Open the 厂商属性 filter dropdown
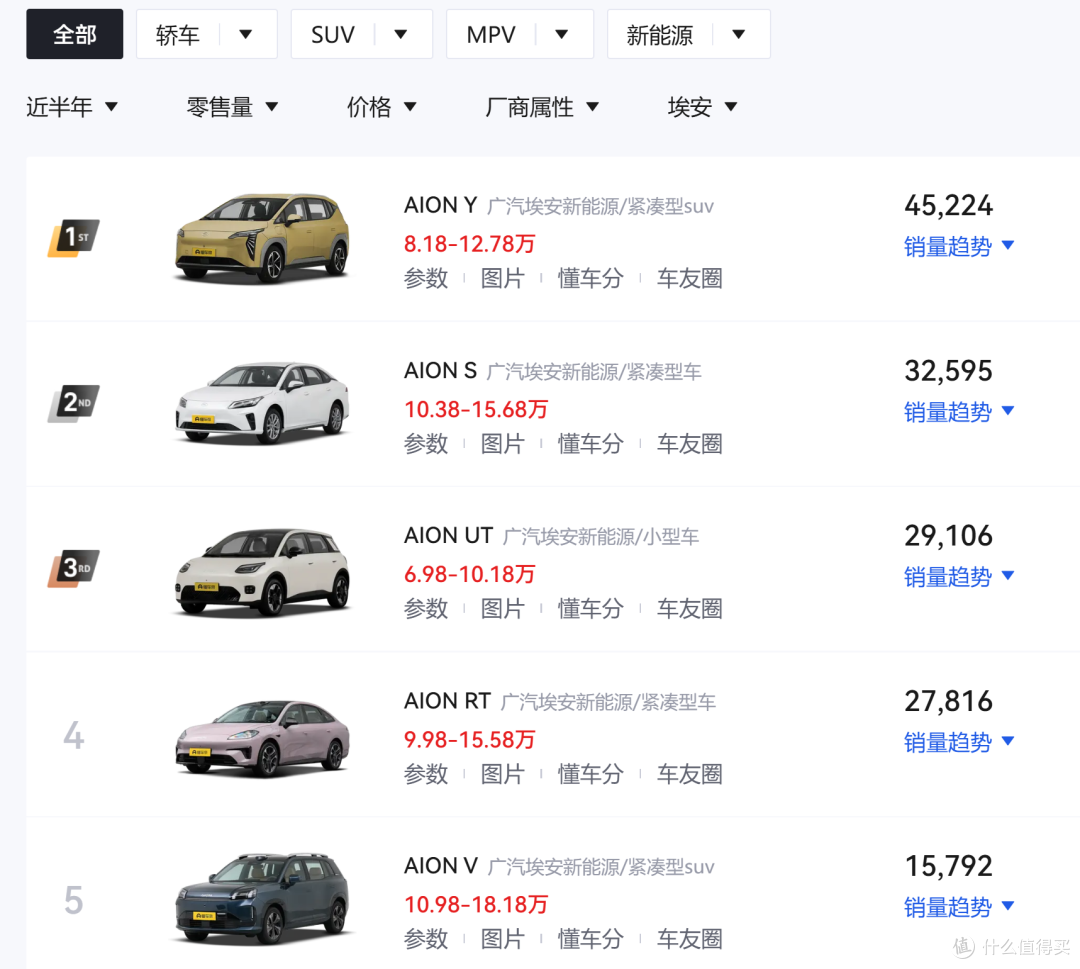This screenshot has width=1080, height=969. [542, 107]
